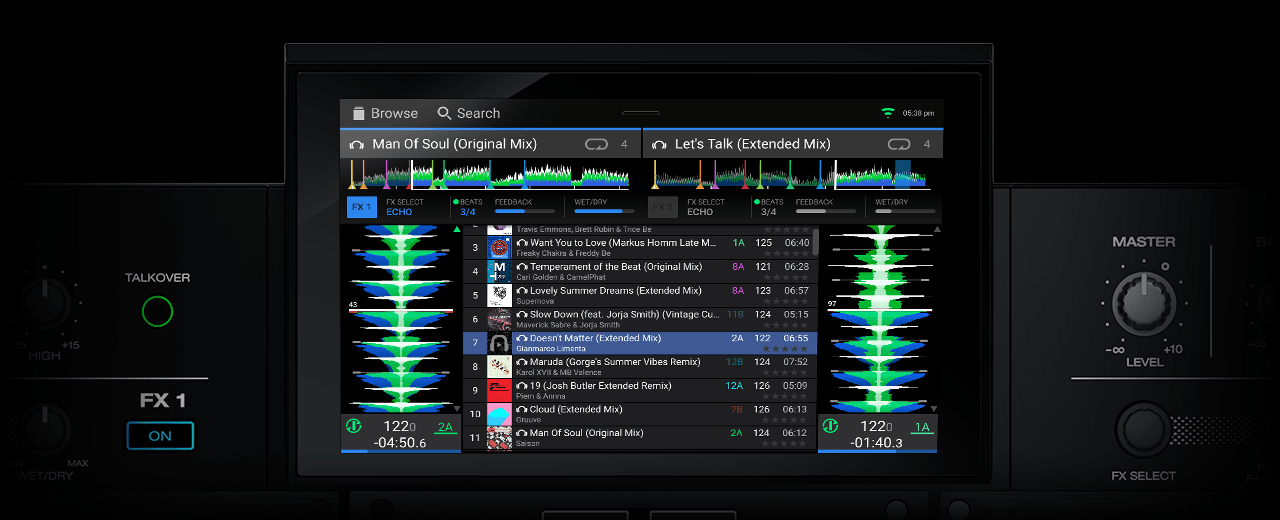The height and width of the screenshot is (520, 1280).
Task: Click left deck green sync icon
Action: (x=353, y=426)
